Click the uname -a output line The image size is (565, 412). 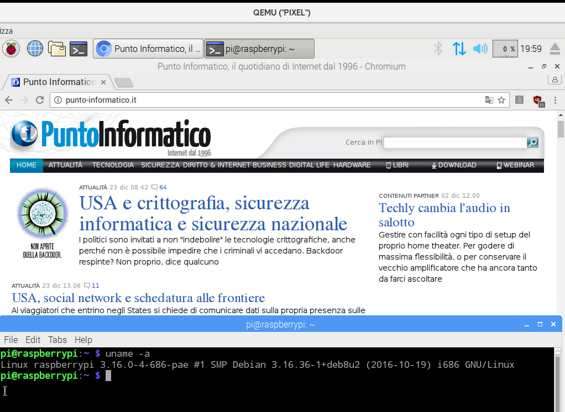(x=257, y=365)
